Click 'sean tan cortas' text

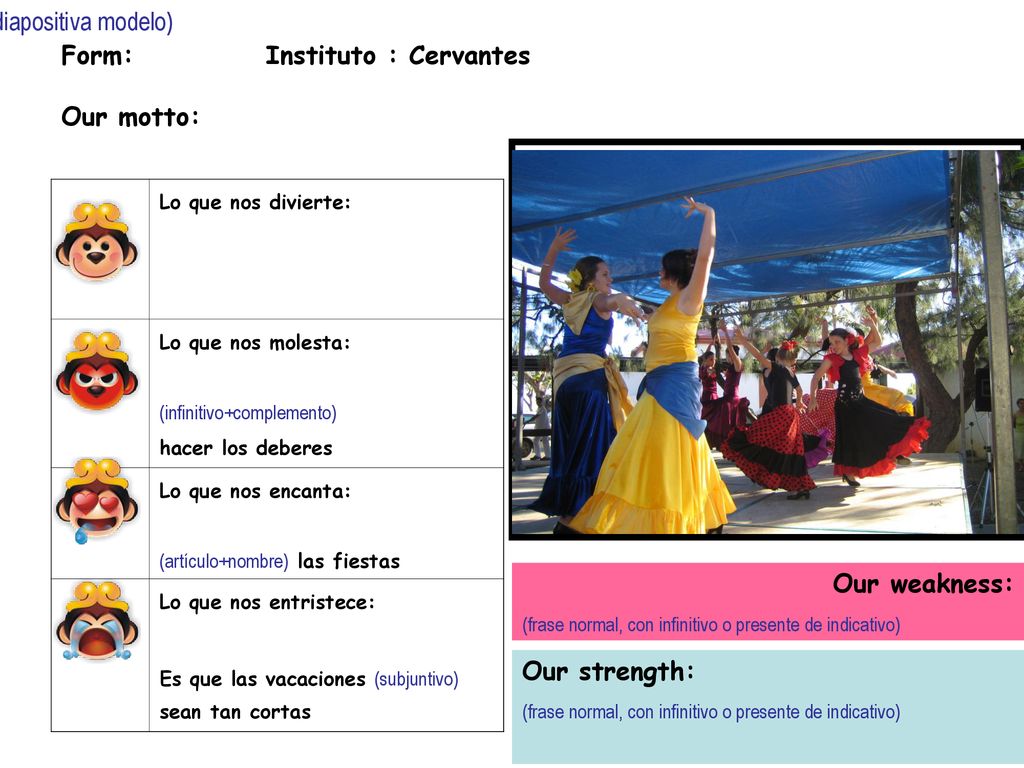(x=235, y=712)
